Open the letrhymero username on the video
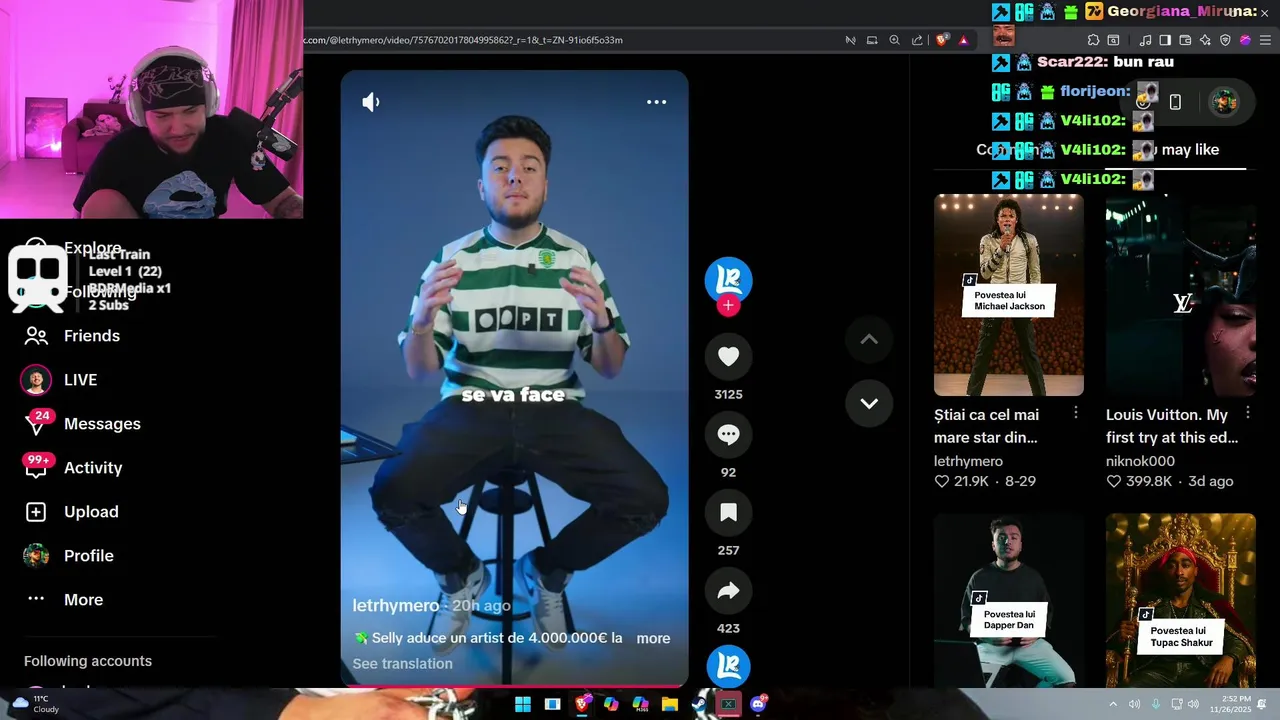 tap(395, 605)
